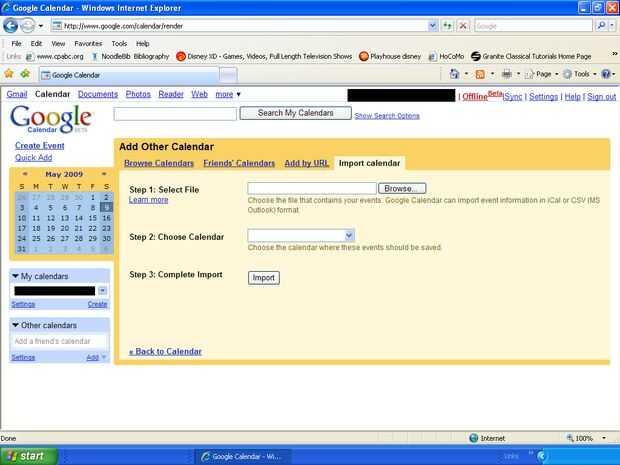The width and height of the screenshot is (620, 465).
Task: Open the www.cpabc.org link bookmark
Action: point(55,57)
